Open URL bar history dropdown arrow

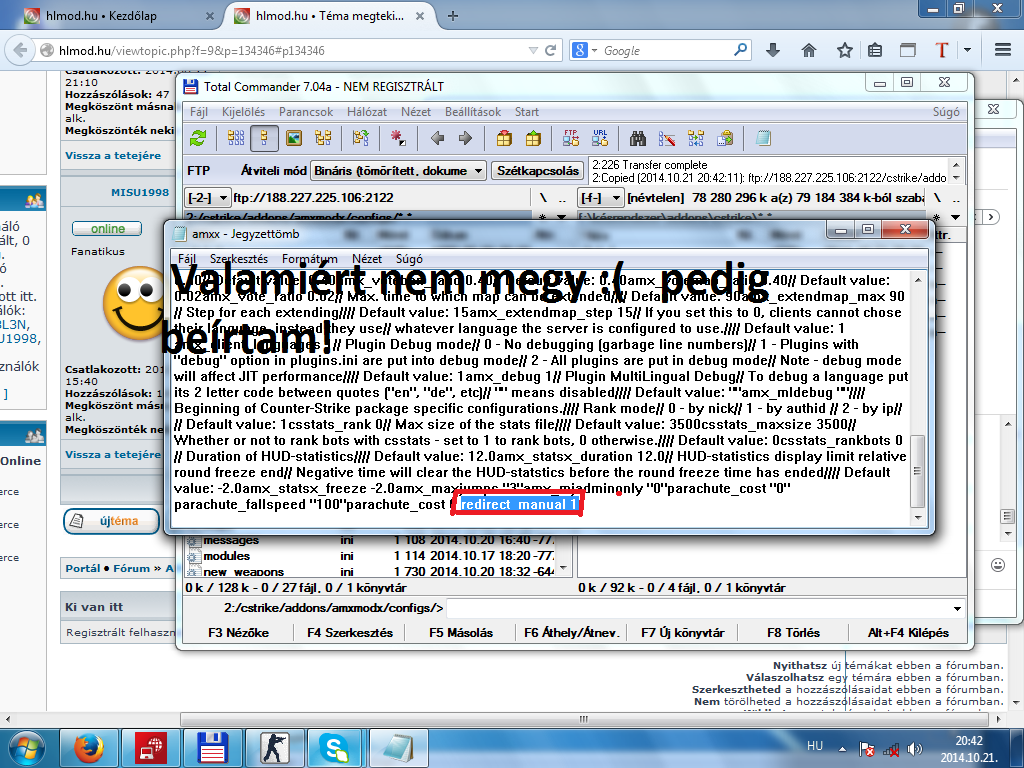[533, 50]
